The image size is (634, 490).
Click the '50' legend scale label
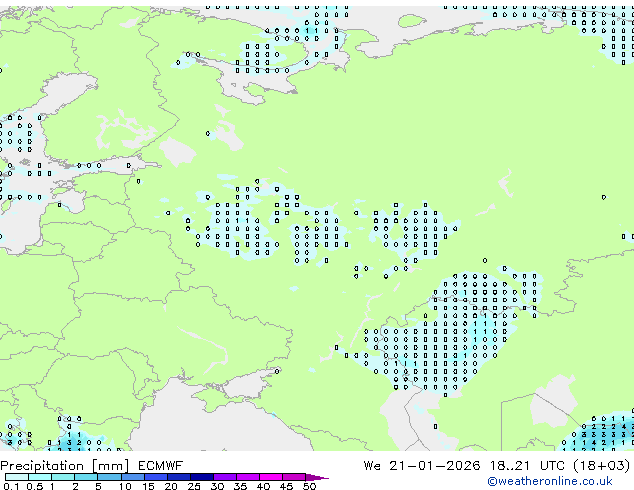coord(309,486)
